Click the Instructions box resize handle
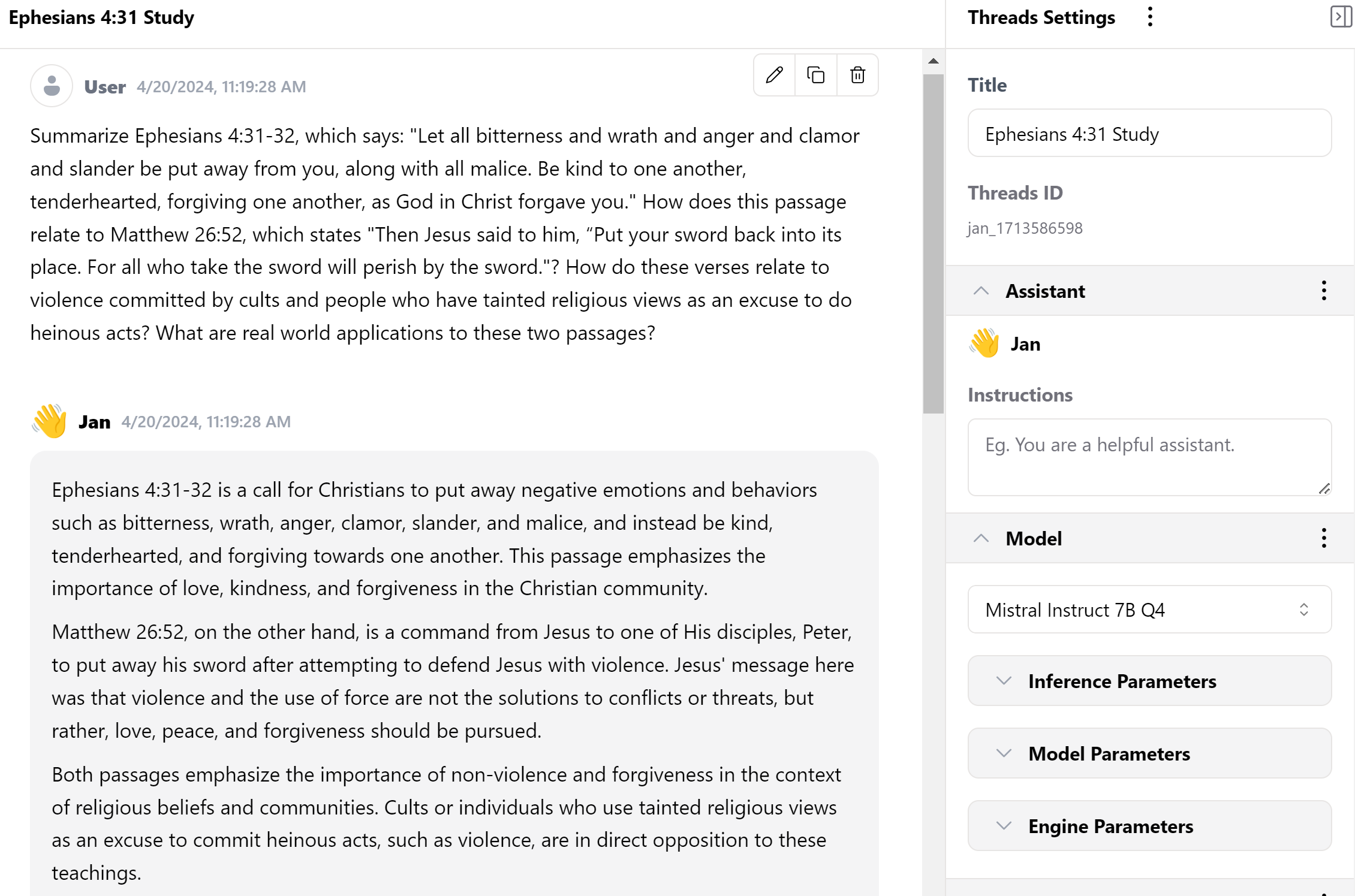 coord(1324,489)
